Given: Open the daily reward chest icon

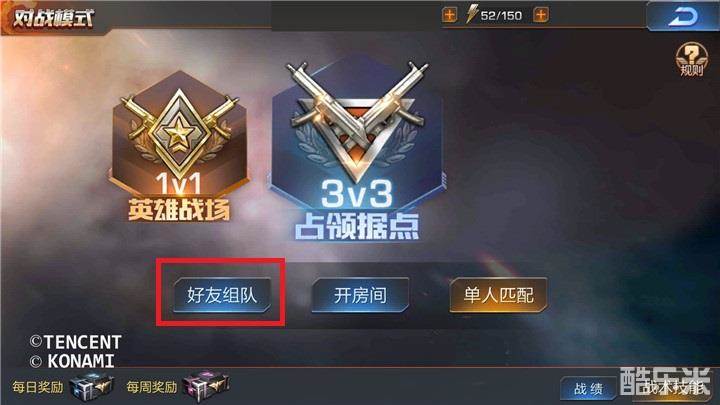Looking at the screenshot, I should (x=92, y=387).
